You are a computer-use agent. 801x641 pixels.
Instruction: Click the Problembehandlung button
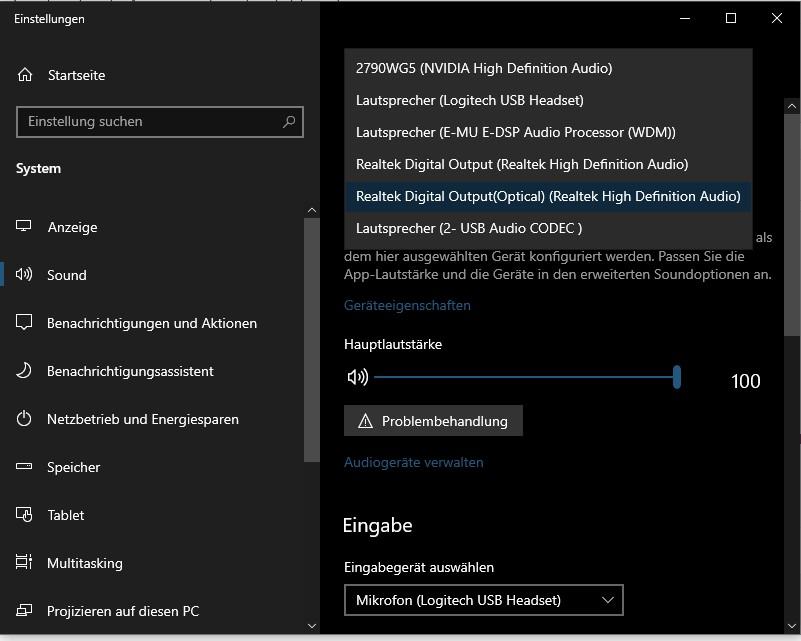tap(433, 421)
